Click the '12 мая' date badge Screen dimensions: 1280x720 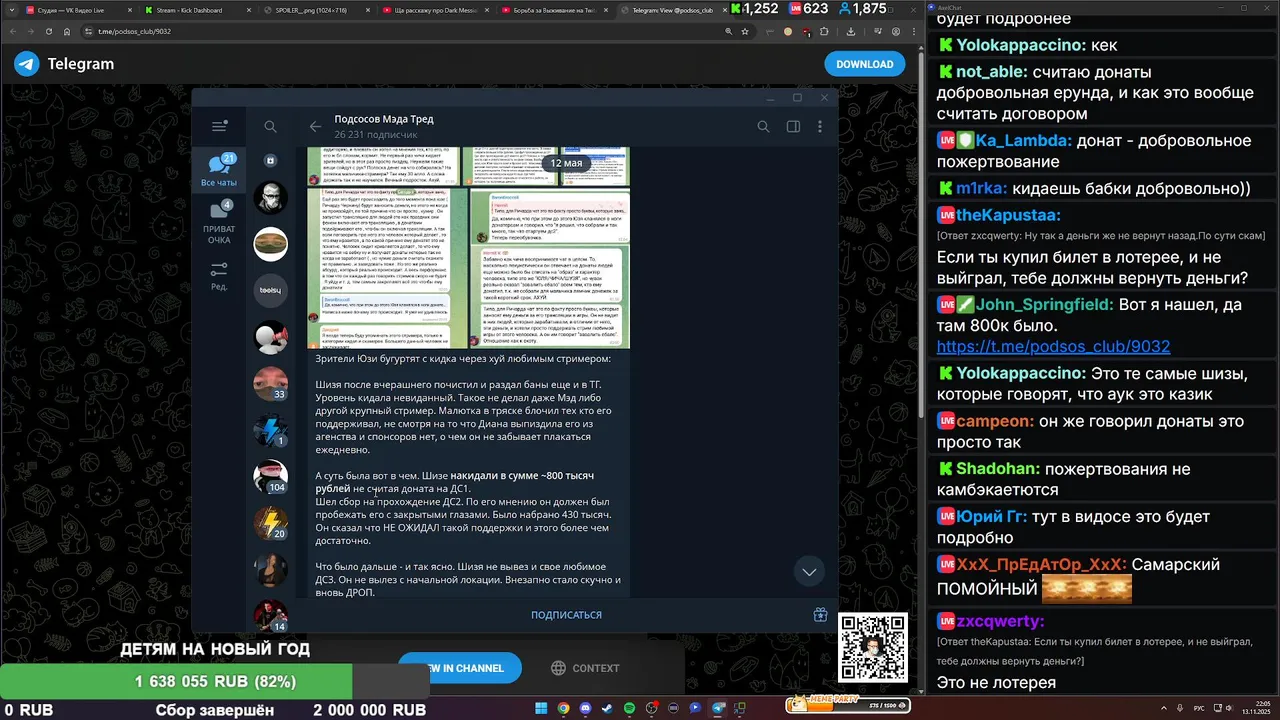565,162
